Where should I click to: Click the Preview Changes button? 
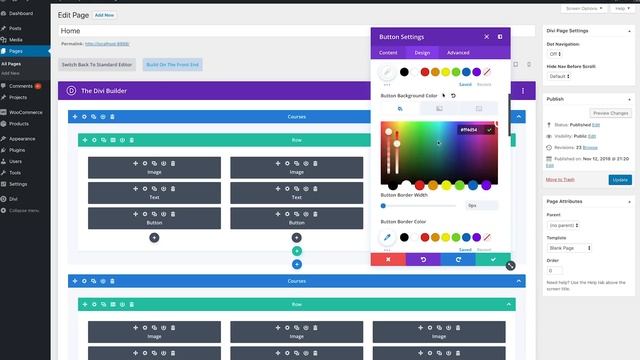pos(610,113)
